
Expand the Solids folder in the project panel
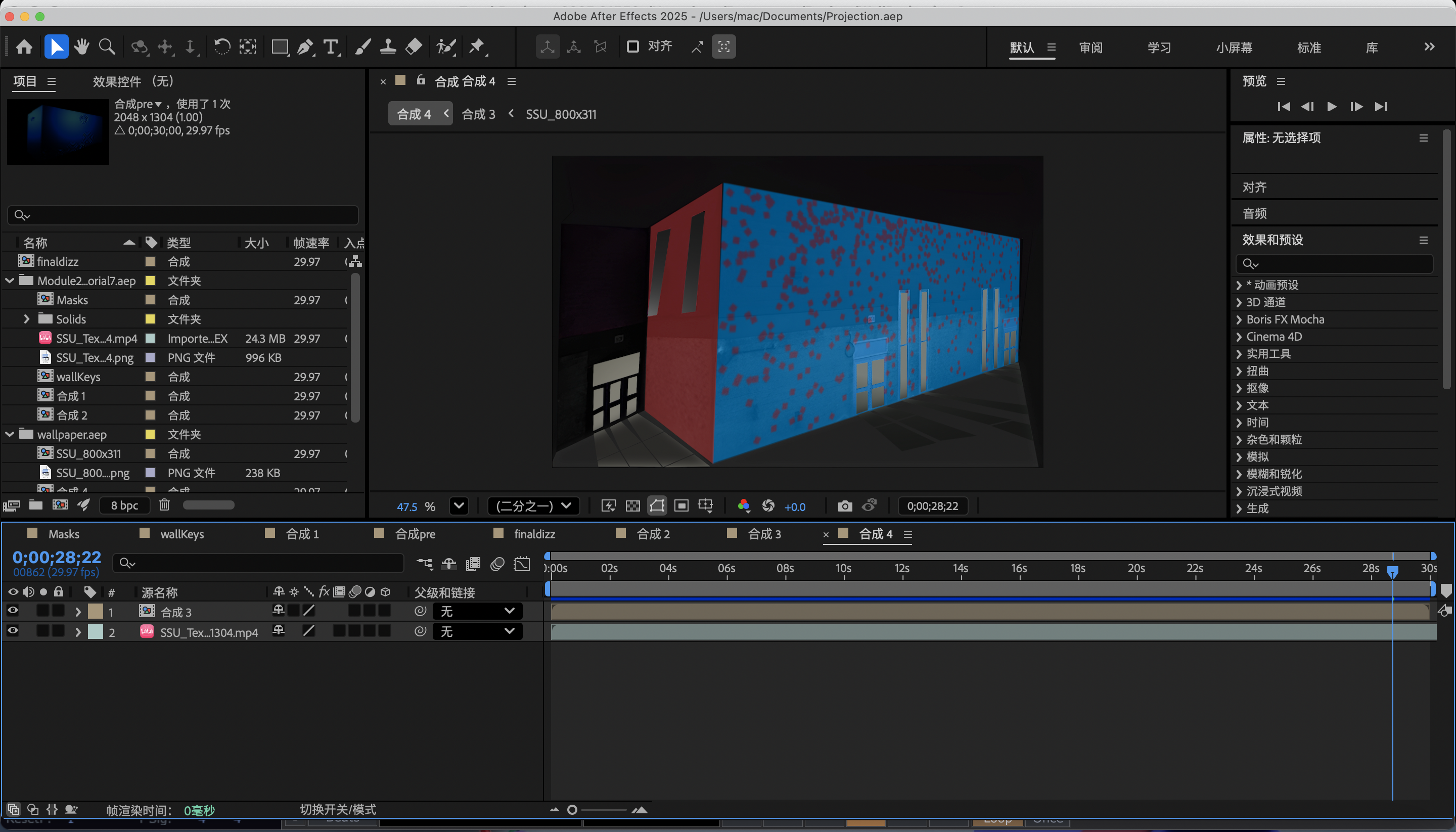click(26, 319)
